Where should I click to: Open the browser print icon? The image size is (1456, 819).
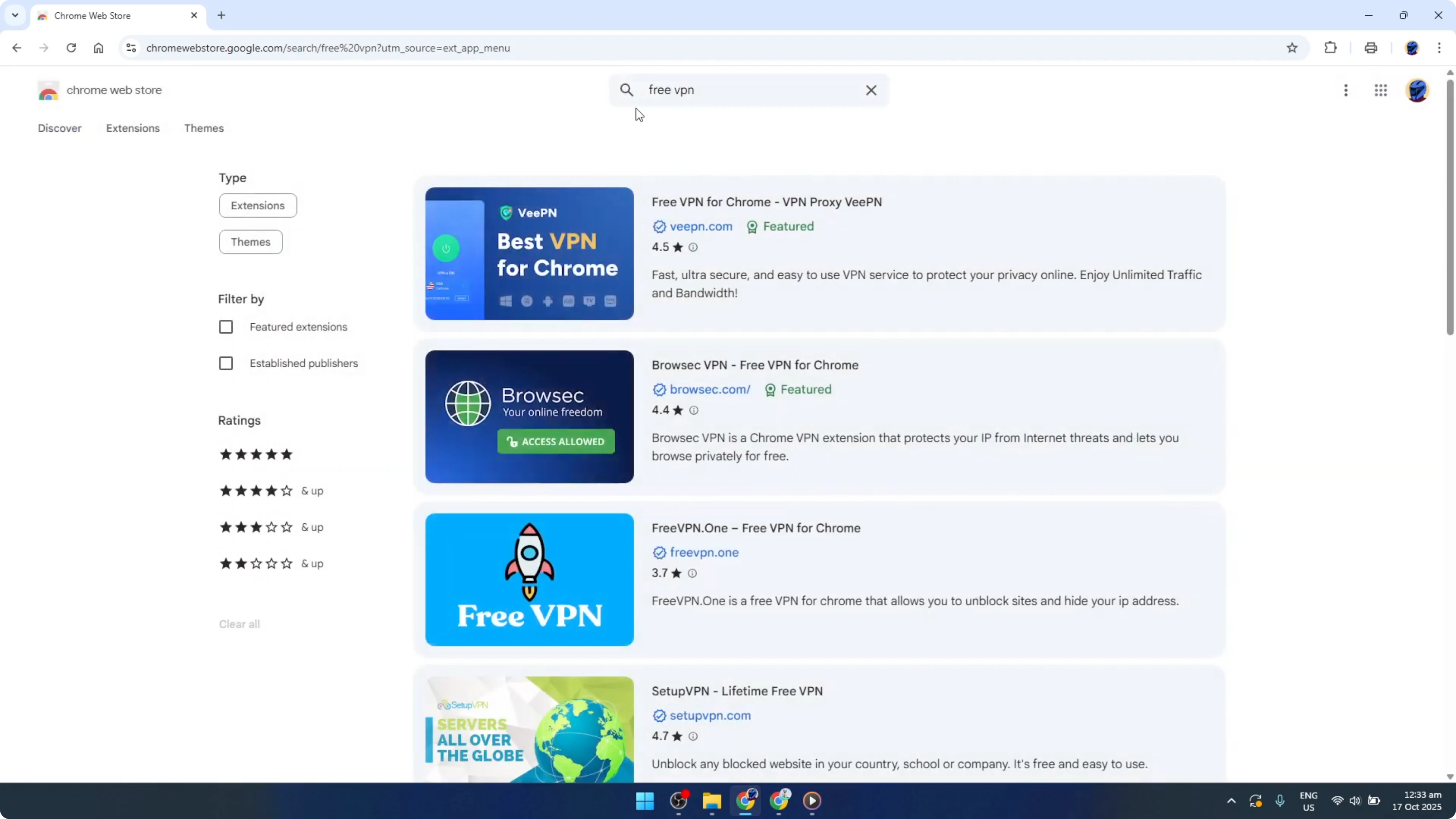pyautogui.click(x=1371, y=47)
